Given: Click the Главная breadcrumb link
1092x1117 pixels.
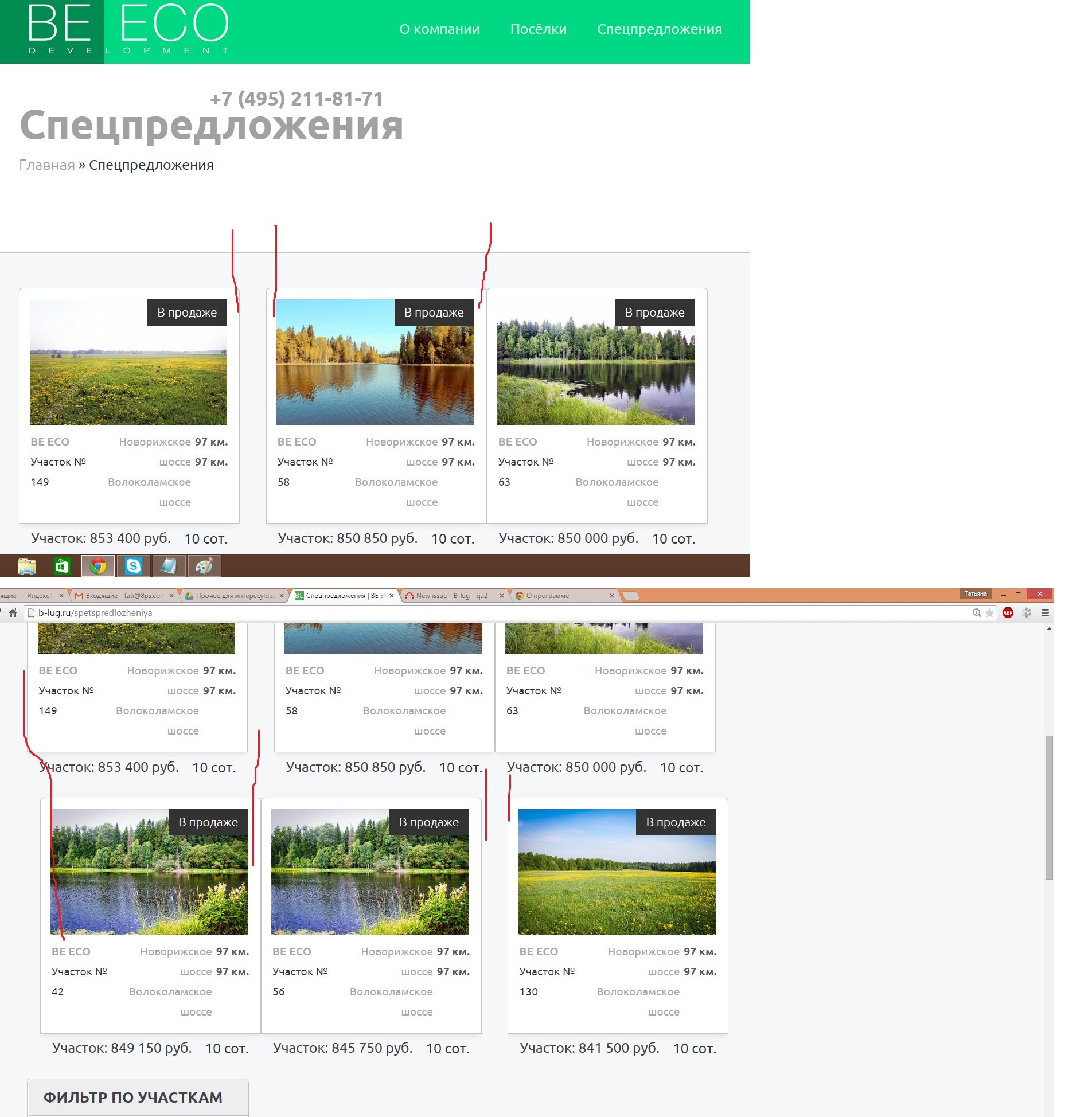Looking at the screenshot, I should 47,165.
